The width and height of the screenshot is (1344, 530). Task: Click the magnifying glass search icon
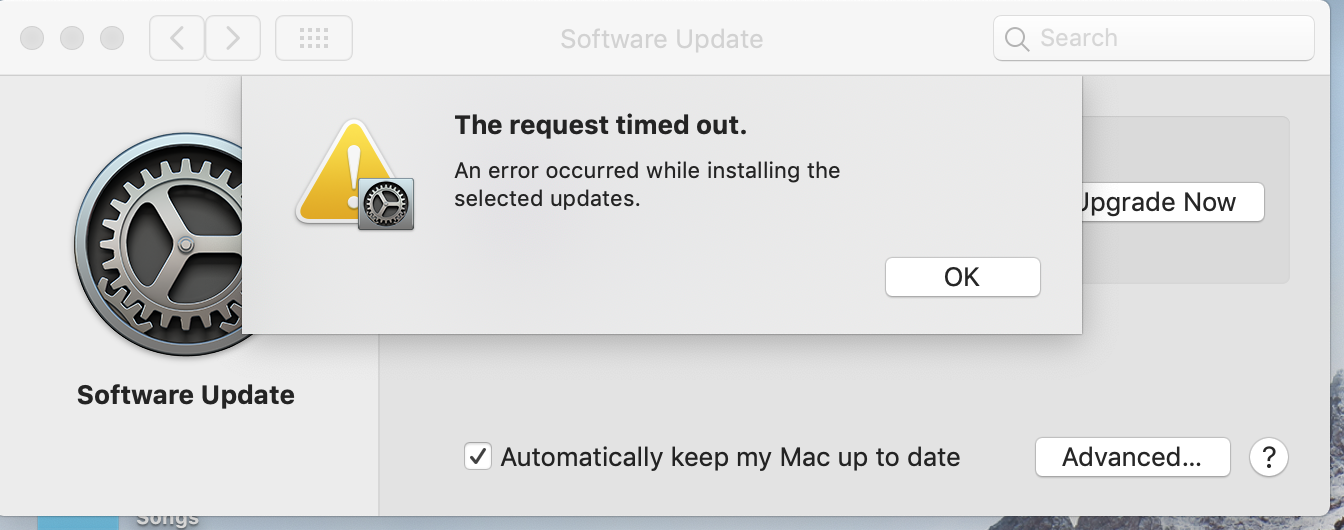point(1017,39)
